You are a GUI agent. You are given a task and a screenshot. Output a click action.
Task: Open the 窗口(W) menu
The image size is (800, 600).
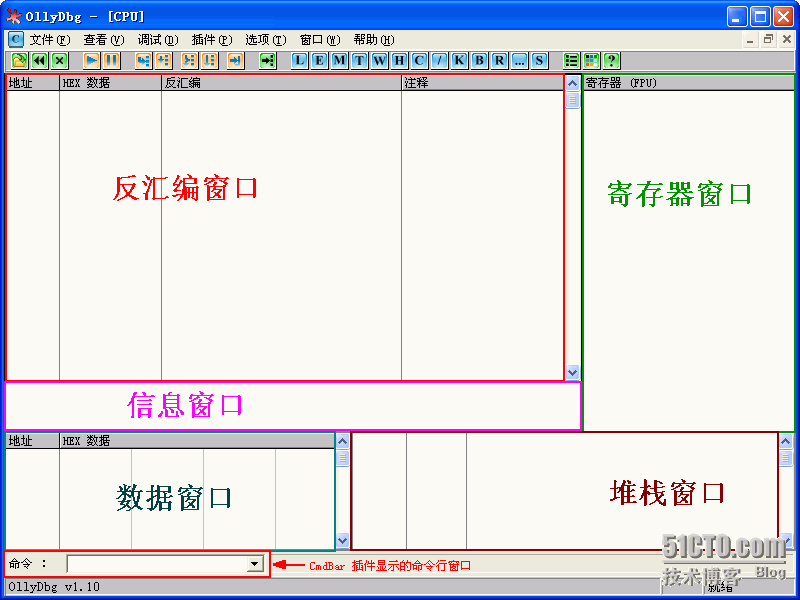click(320, 40)
